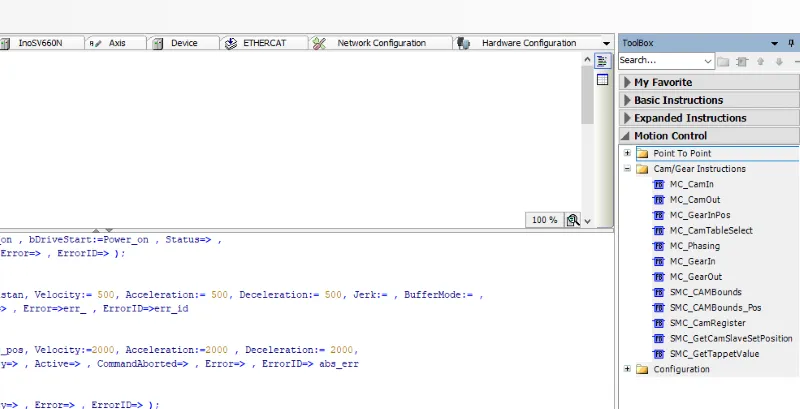Open the ToolBox search dropdown
The height and width of the screenshot is (409, 800).
(x=708, y=61)
